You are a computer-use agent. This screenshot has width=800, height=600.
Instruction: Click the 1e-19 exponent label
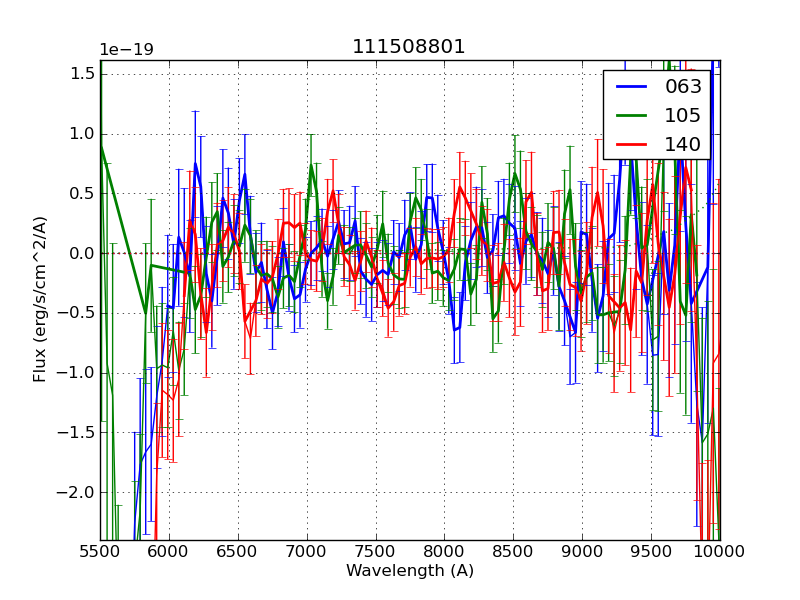(x=126, y=50)
